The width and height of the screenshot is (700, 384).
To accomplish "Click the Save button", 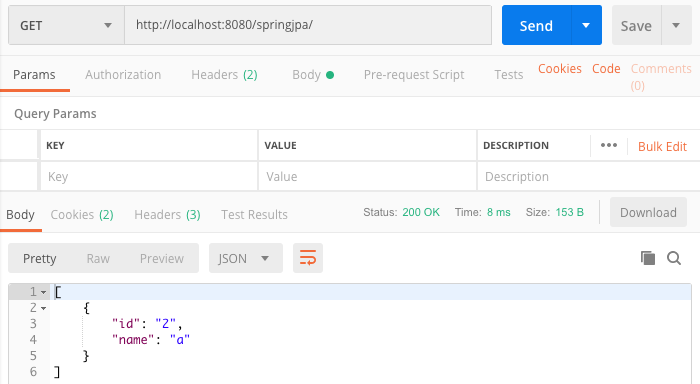I will coord(636,25).
